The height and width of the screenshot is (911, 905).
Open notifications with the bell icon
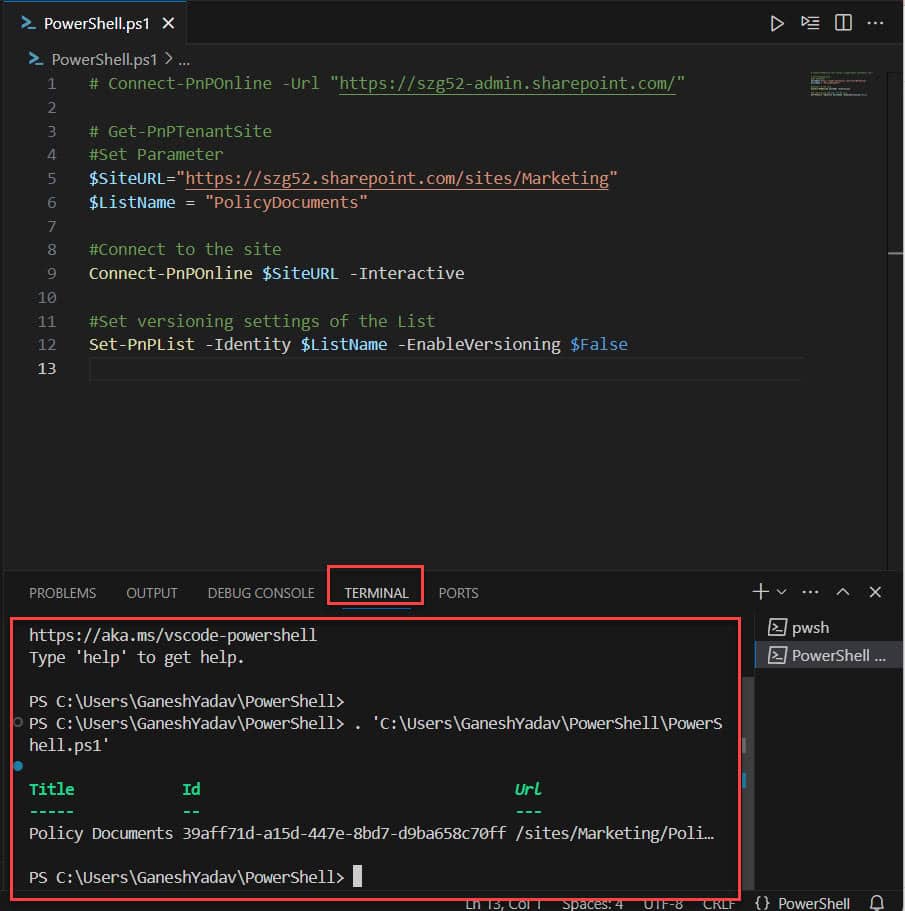pyautogui.click(x=877, y=903)
